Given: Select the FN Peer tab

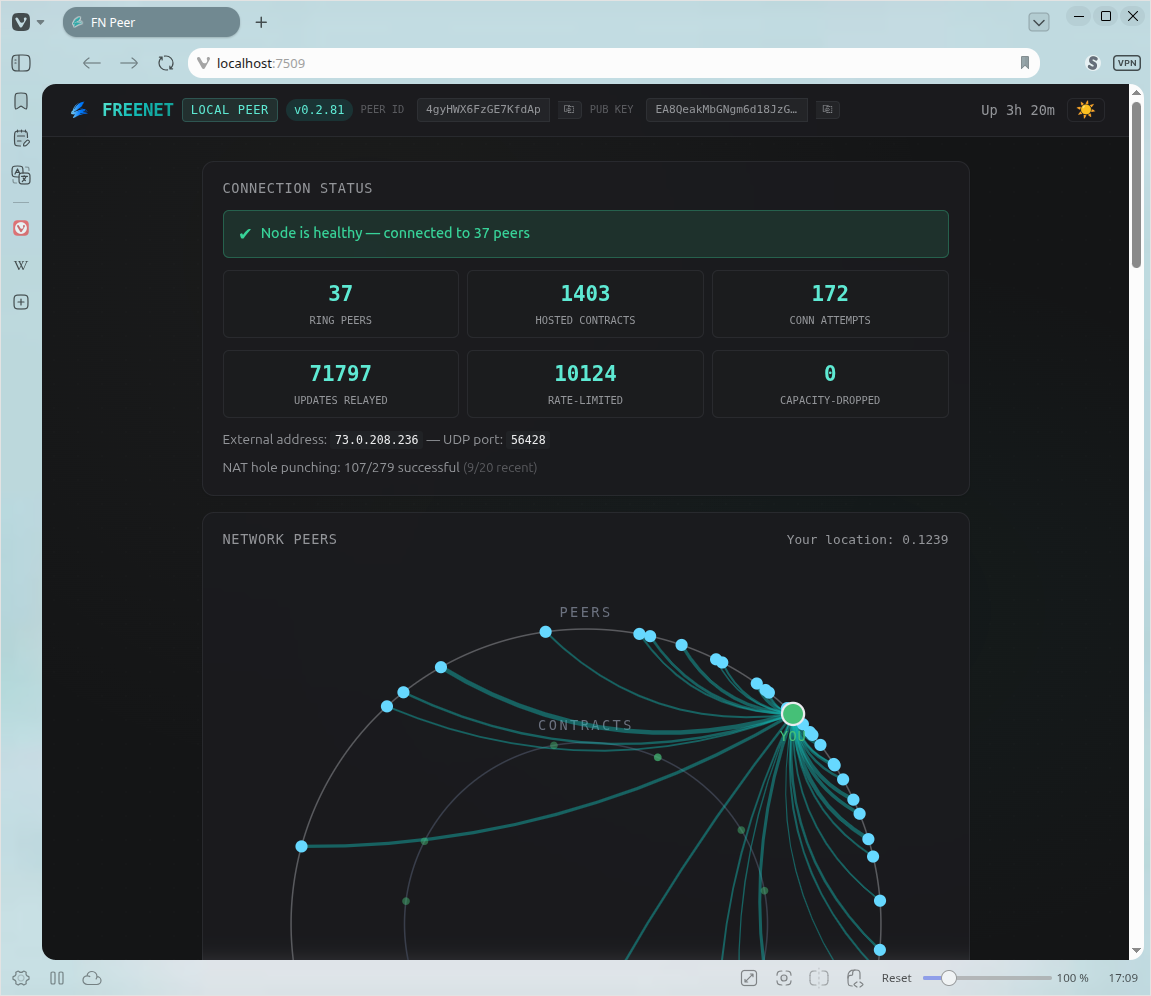Looking at the screenshot, I should click(x=151, y=22).
